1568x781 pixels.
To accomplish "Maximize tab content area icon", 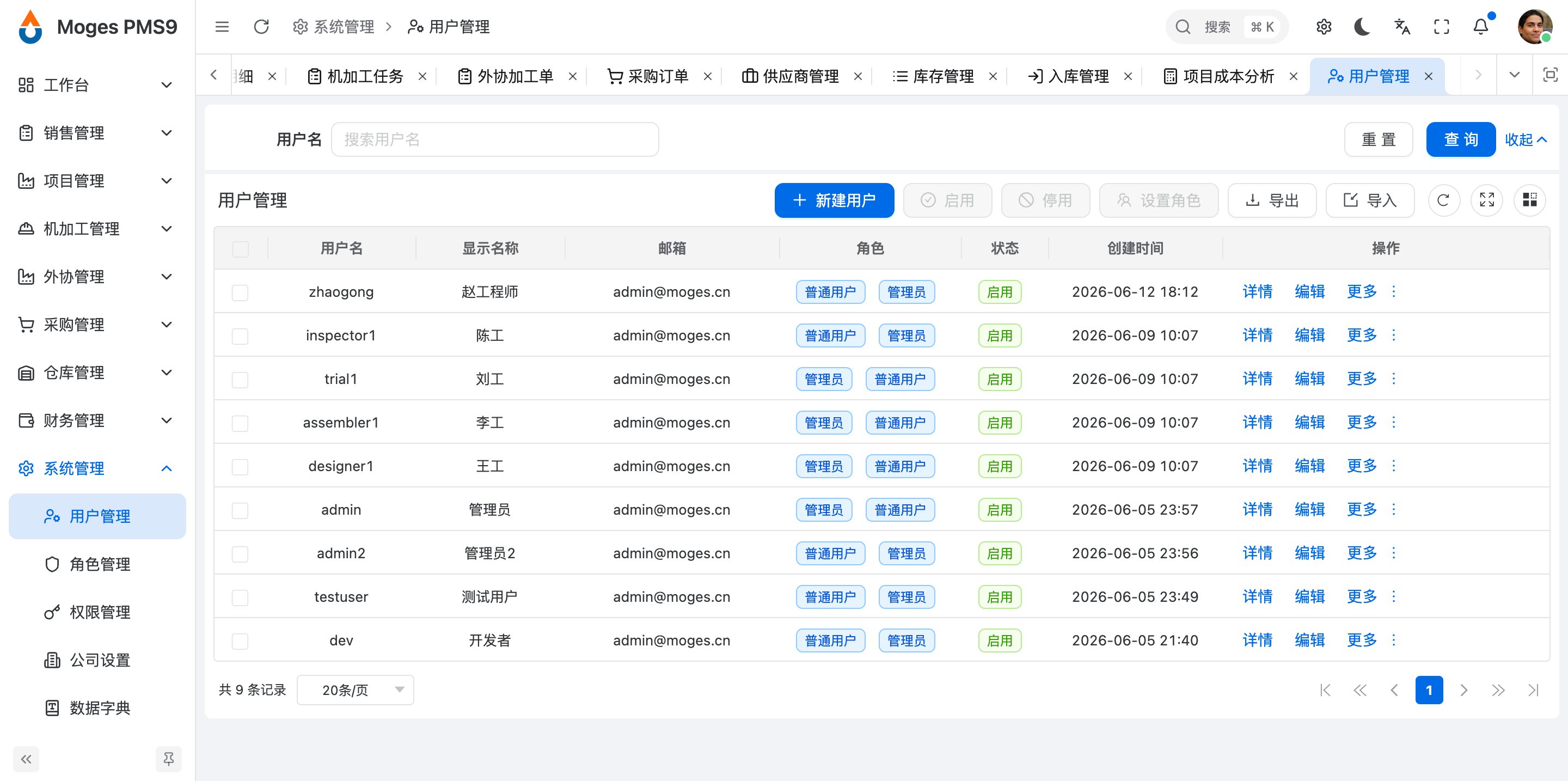I will coord(1549,75).
